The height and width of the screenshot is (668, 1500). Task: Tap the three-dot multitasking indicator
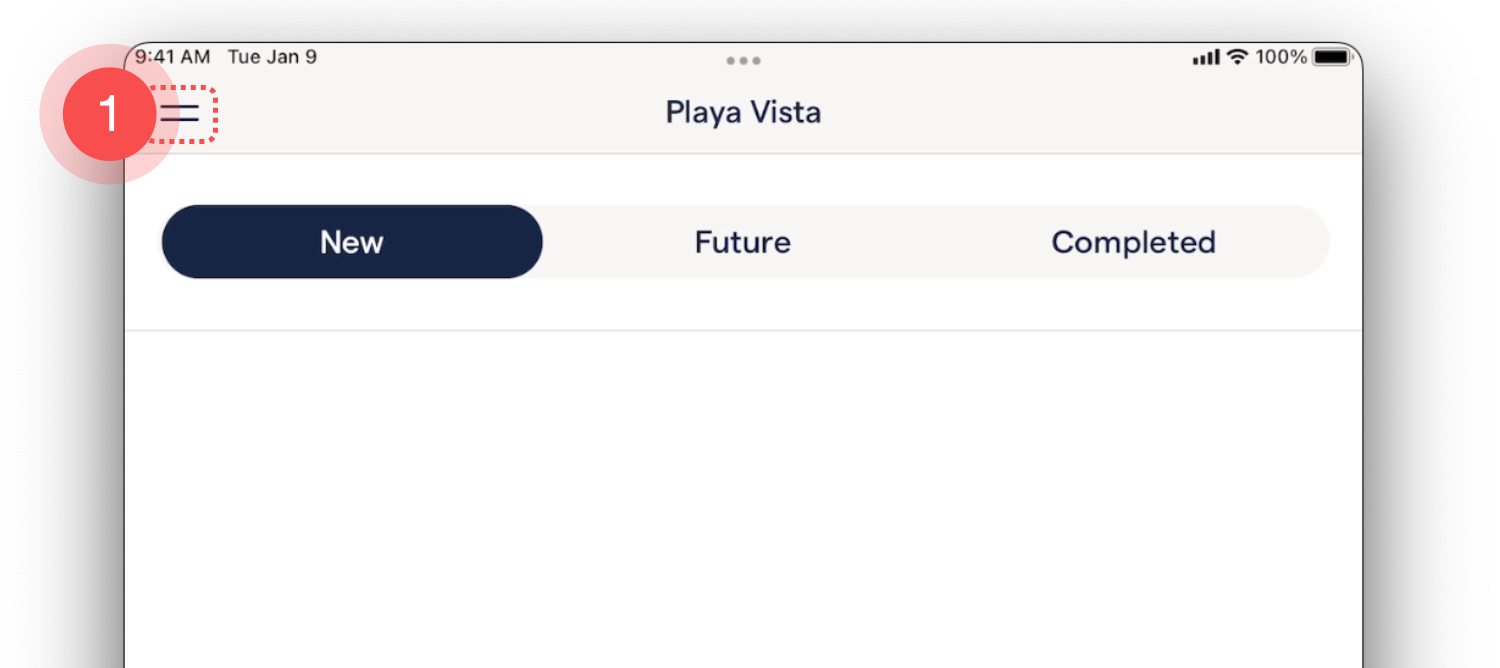tap(743, 61)
